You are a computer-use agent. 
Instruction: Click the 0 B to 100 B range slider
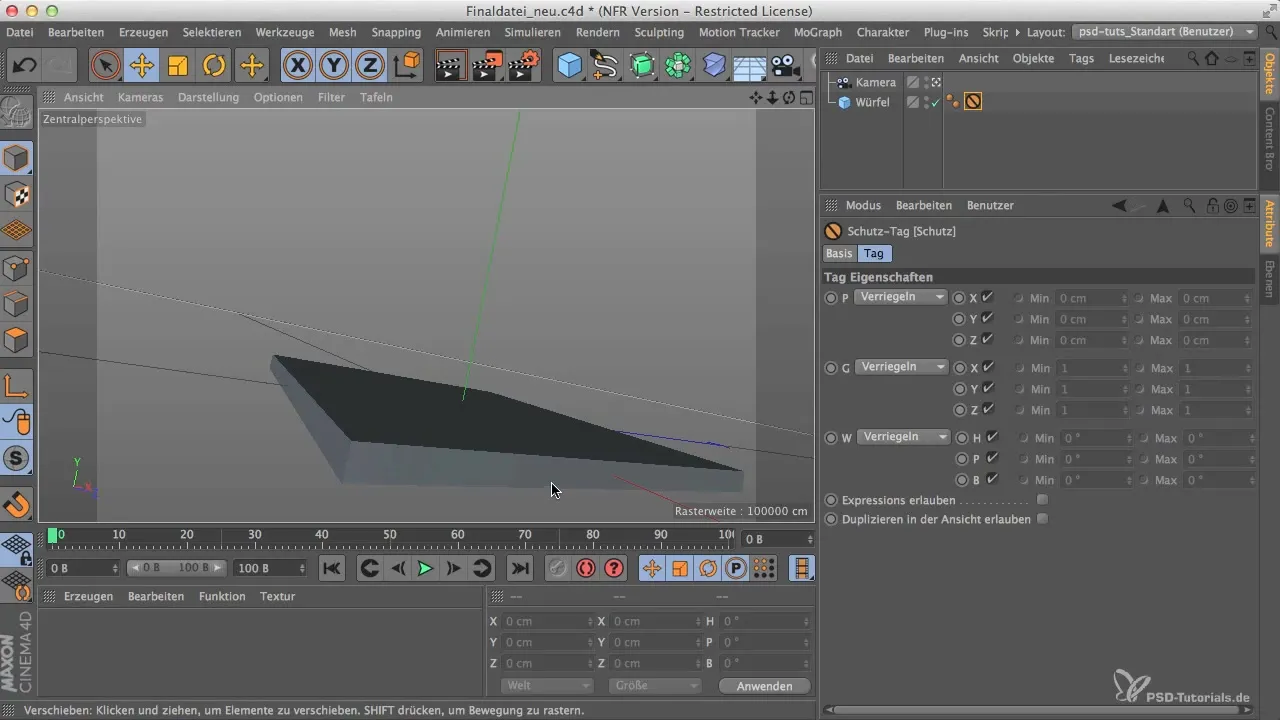coord(176,568)
